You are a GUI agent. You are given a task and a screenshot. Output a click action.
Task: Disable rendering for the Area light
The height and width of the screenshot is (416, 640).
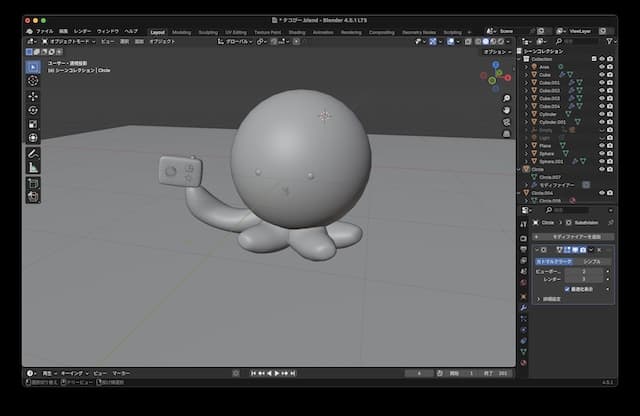click(610, 67)
